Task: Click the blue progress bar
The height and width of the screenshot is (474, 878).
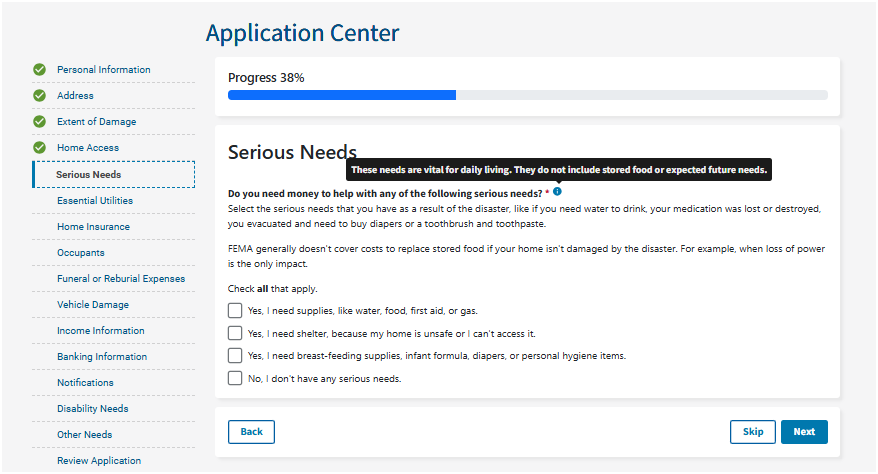Action: (342, 95)
